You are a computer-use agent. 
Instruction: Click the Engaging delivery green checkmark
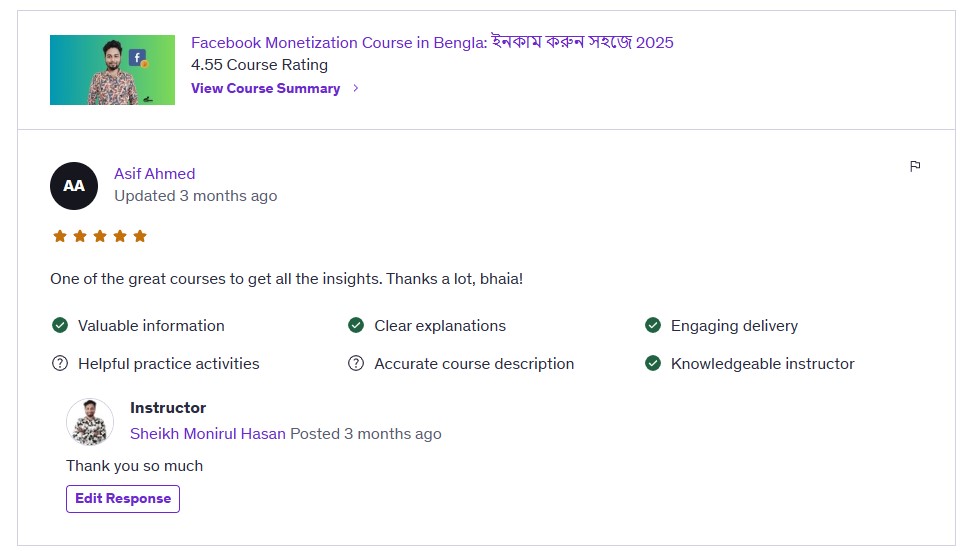coord(652,325)
